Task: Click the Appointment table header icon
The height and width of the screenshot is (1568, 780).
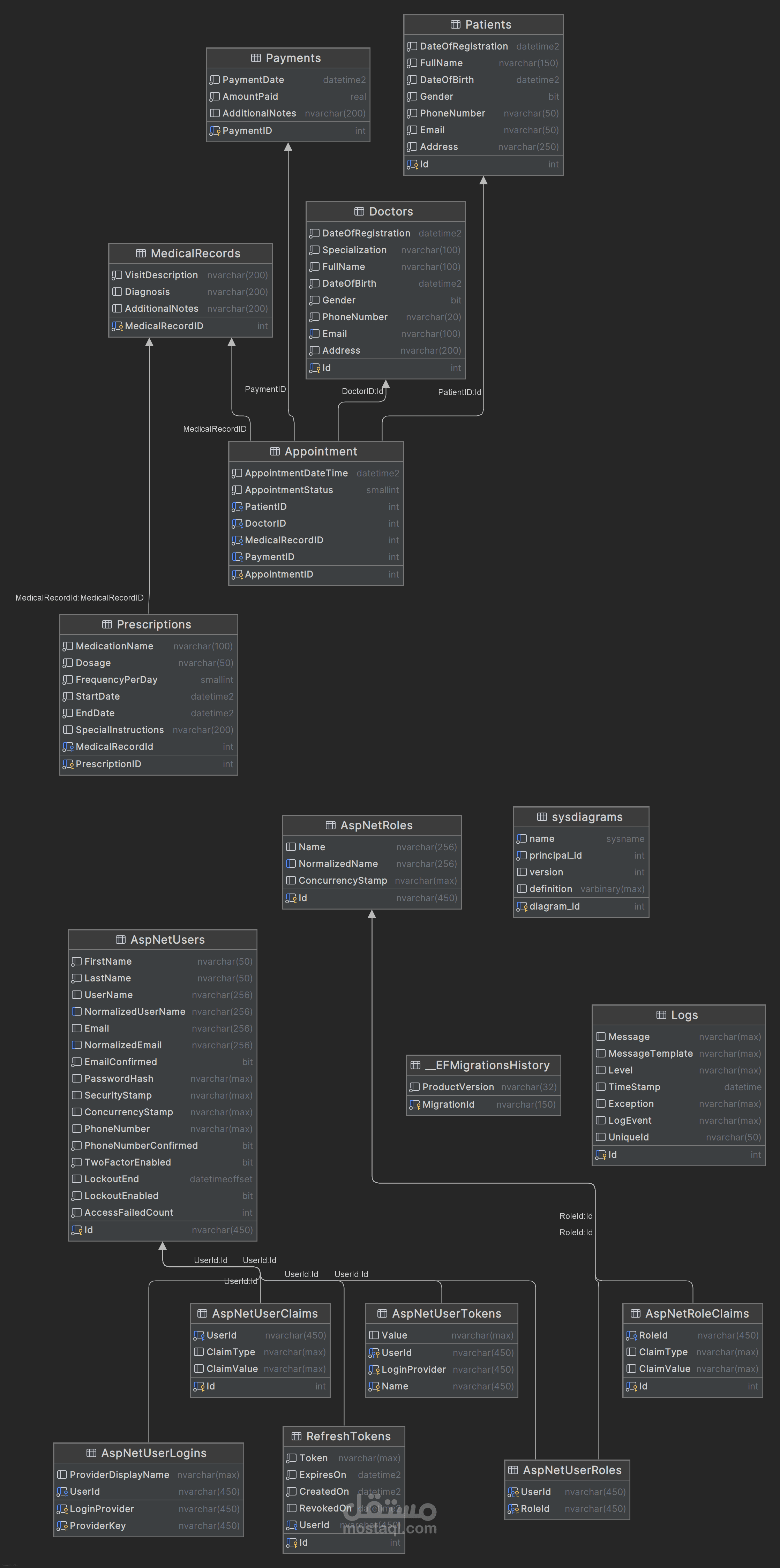Action: coord(275,451)
